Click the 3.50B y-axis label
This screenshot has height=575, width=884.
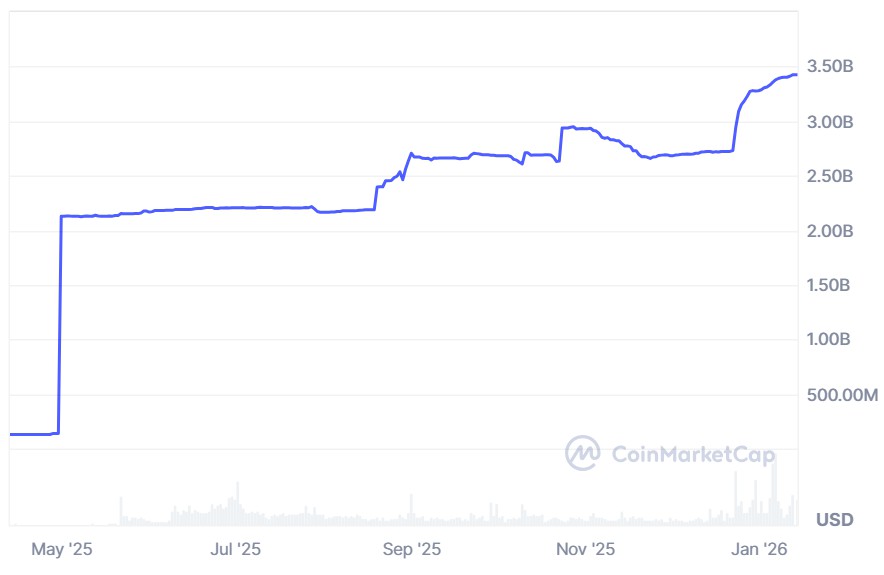(x=830, y=67)
